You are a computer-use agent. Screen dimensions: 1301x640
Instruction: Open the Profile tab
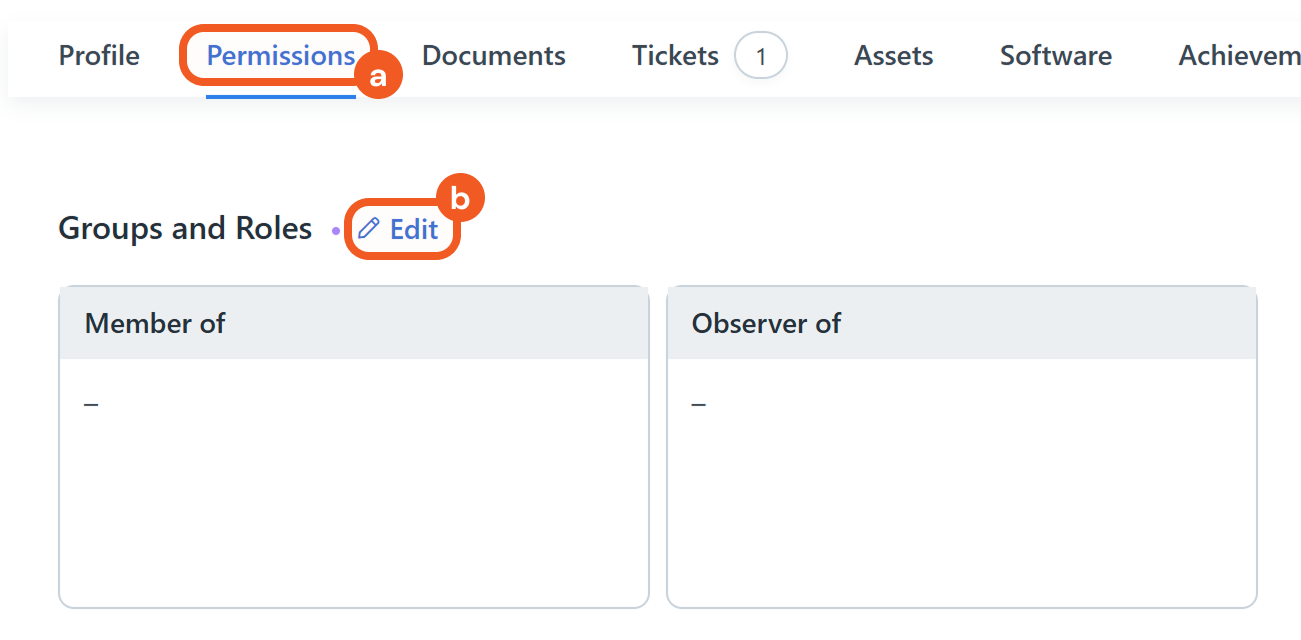point(99,56)
